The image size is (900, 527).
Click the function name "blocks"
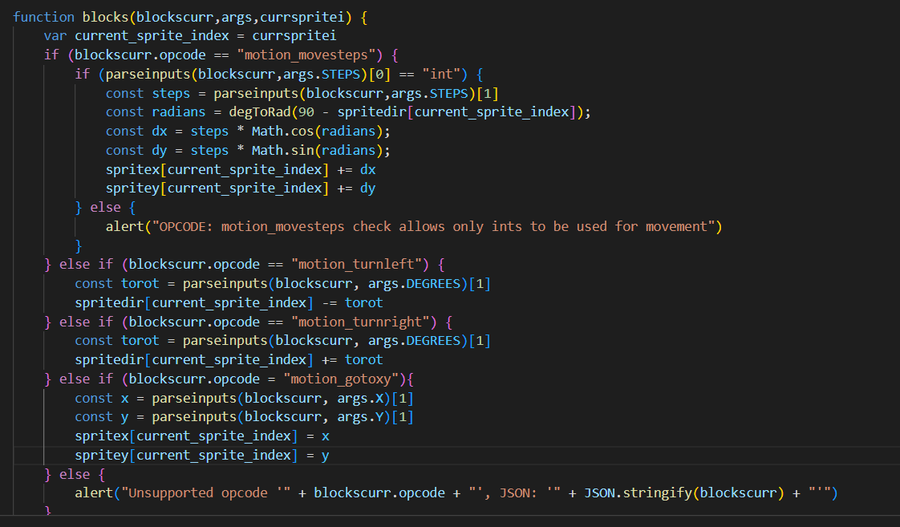[x=106, y=17]
